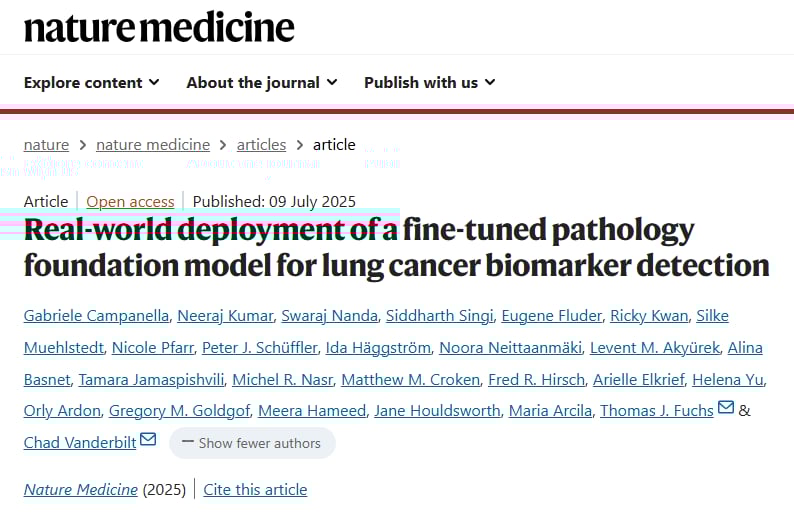
Task: Open Nature Medicine journal link below authors
Action: (81, 489)
